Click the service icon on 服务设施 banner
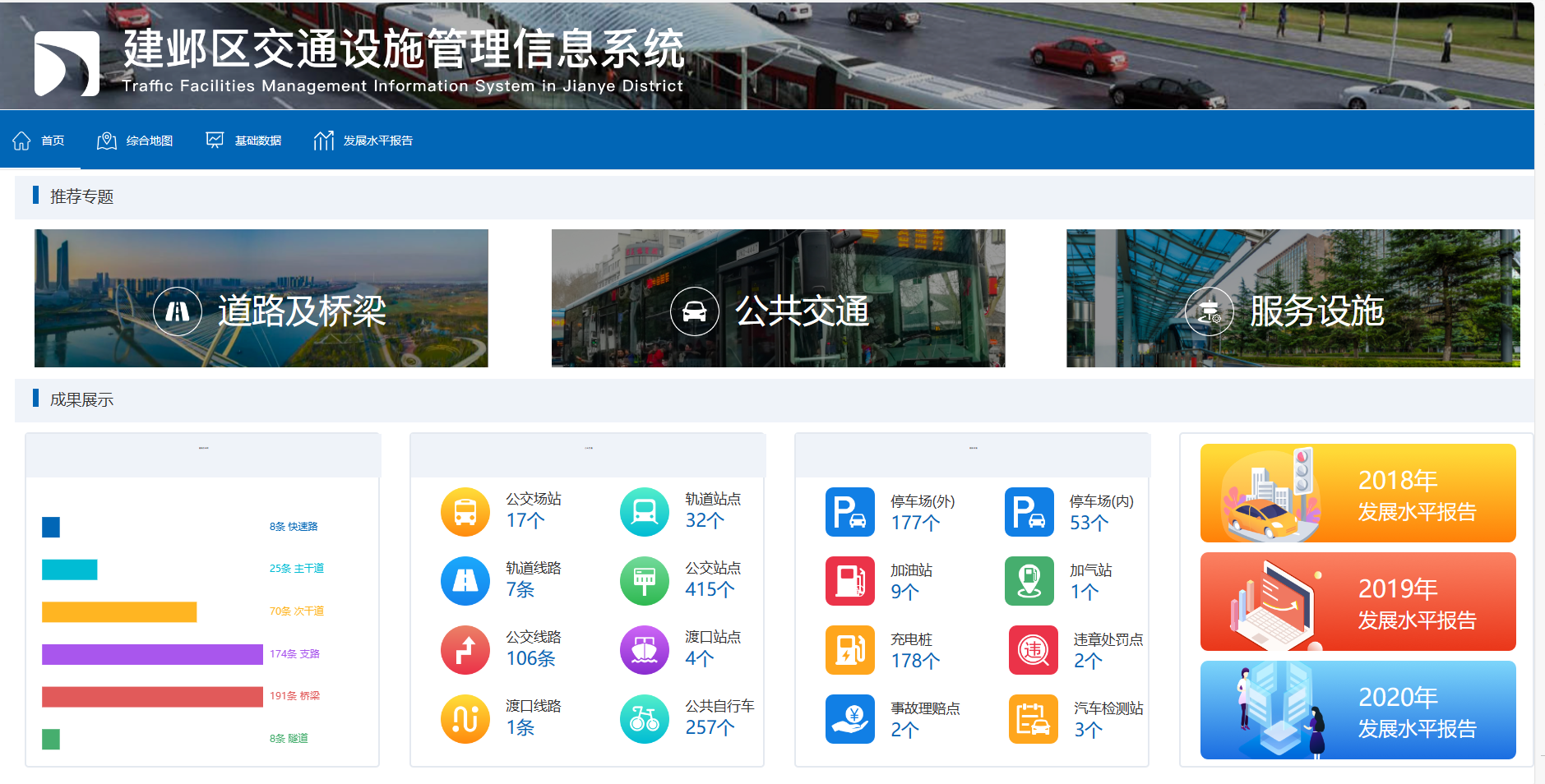This screenshot has height=784, width=1545. click(x=1209, y=311)
